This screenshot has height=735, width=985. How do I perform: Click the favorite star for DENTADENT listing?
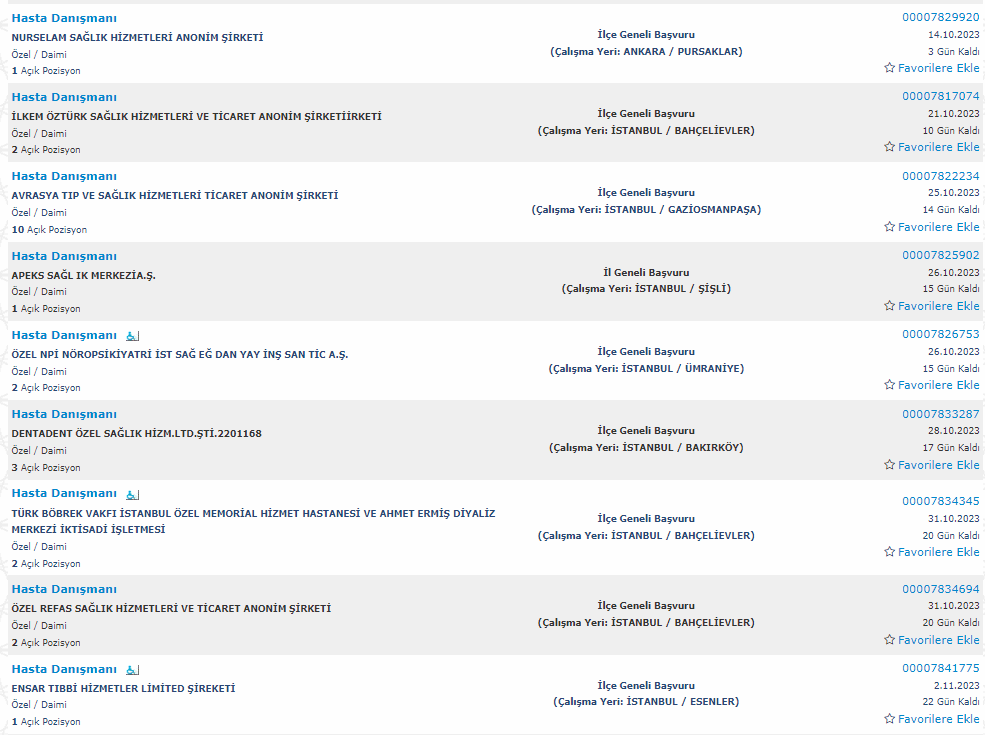890,465
